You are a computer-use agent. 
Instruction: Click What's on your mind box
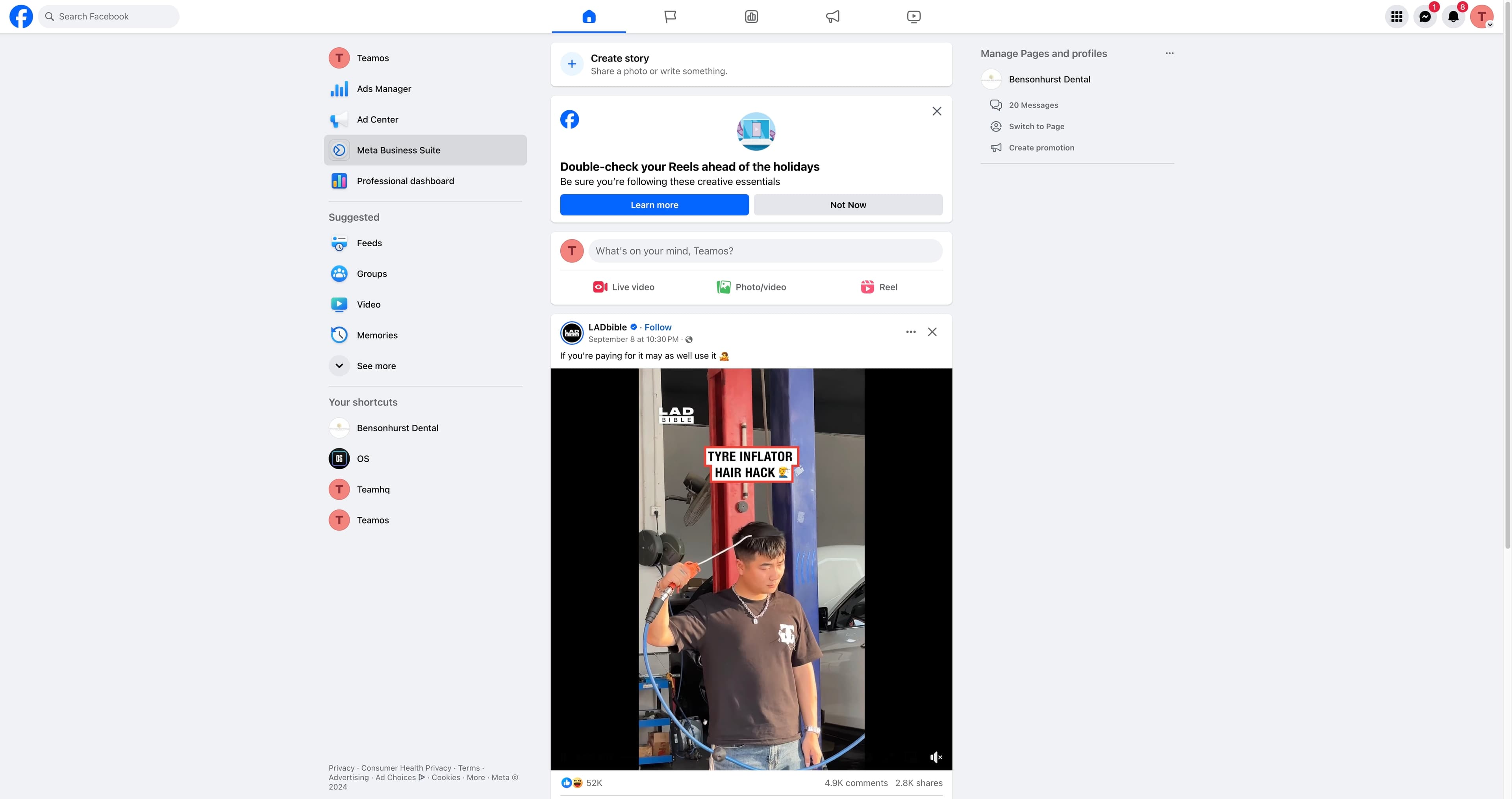pyautogui.click(x=765, y=251)
